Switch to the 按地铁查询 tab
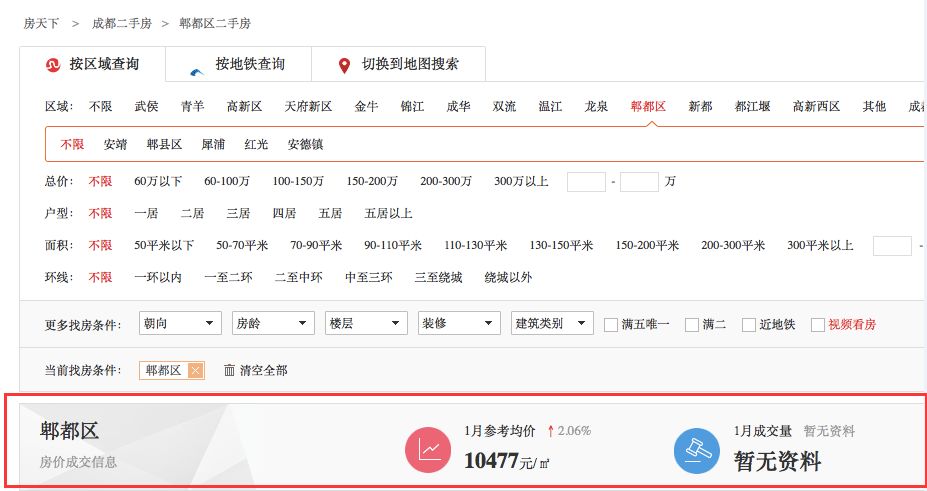Viewport: 927px width, 491px height. 238,64
